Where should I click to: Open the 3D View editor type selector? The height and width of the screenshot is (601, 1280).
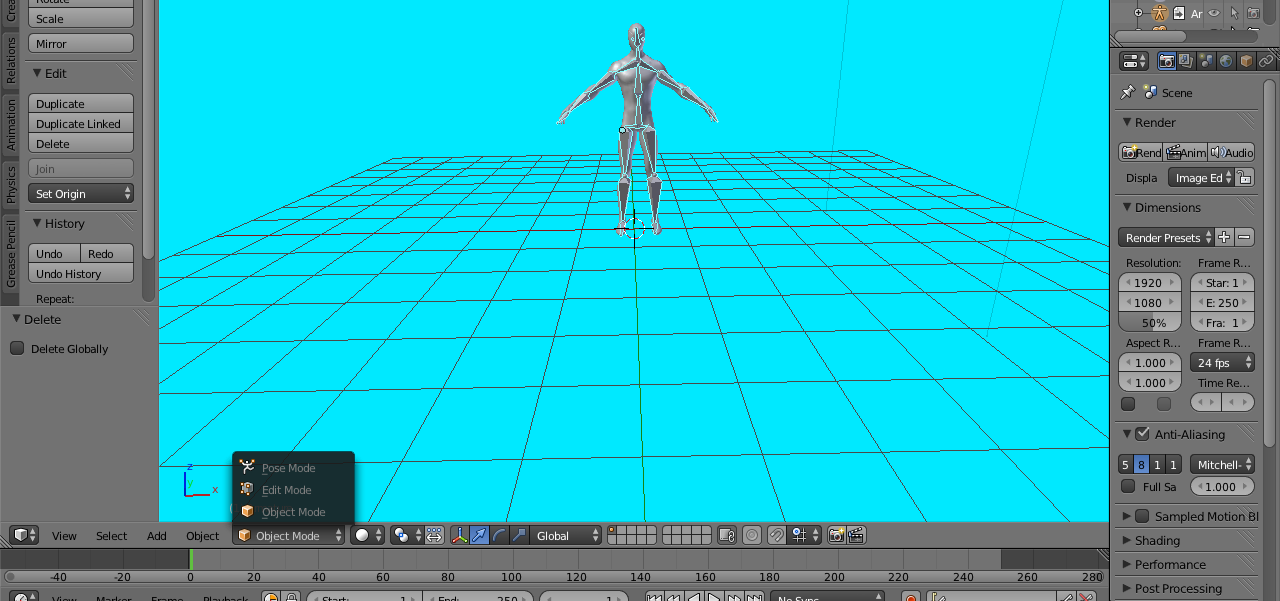click(24, 536)
